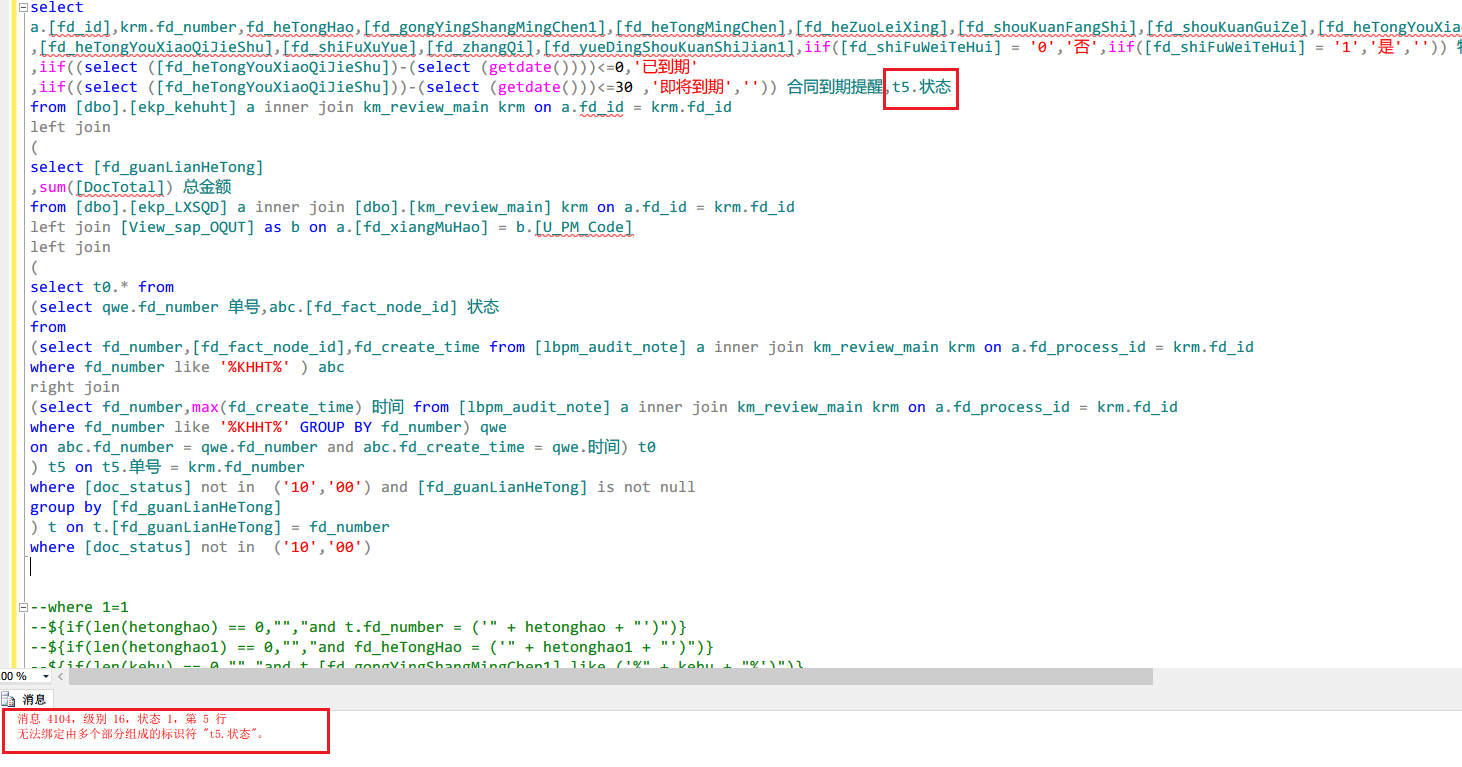Click '状态' alias after [fd_fact_node_id]

click(483, 307)
